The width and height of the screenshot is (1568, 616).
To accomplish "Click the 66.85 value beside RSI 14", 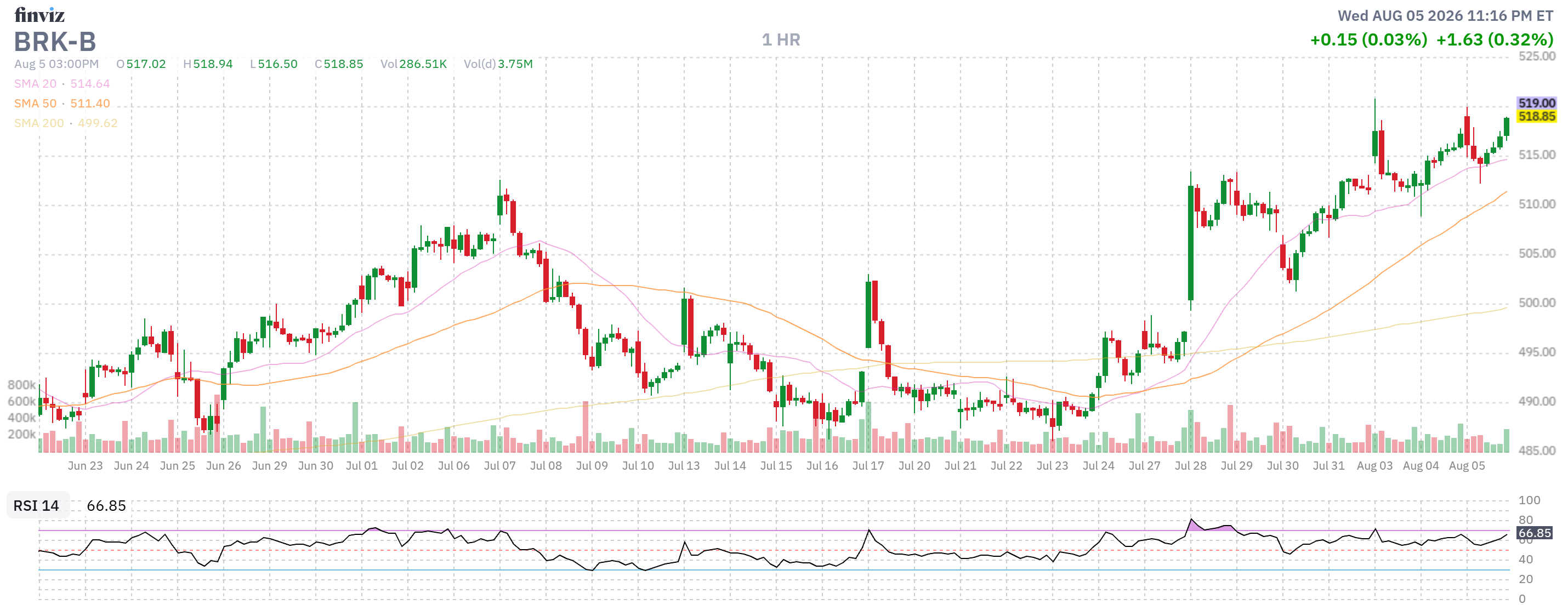I will click(x=106, y=506).
